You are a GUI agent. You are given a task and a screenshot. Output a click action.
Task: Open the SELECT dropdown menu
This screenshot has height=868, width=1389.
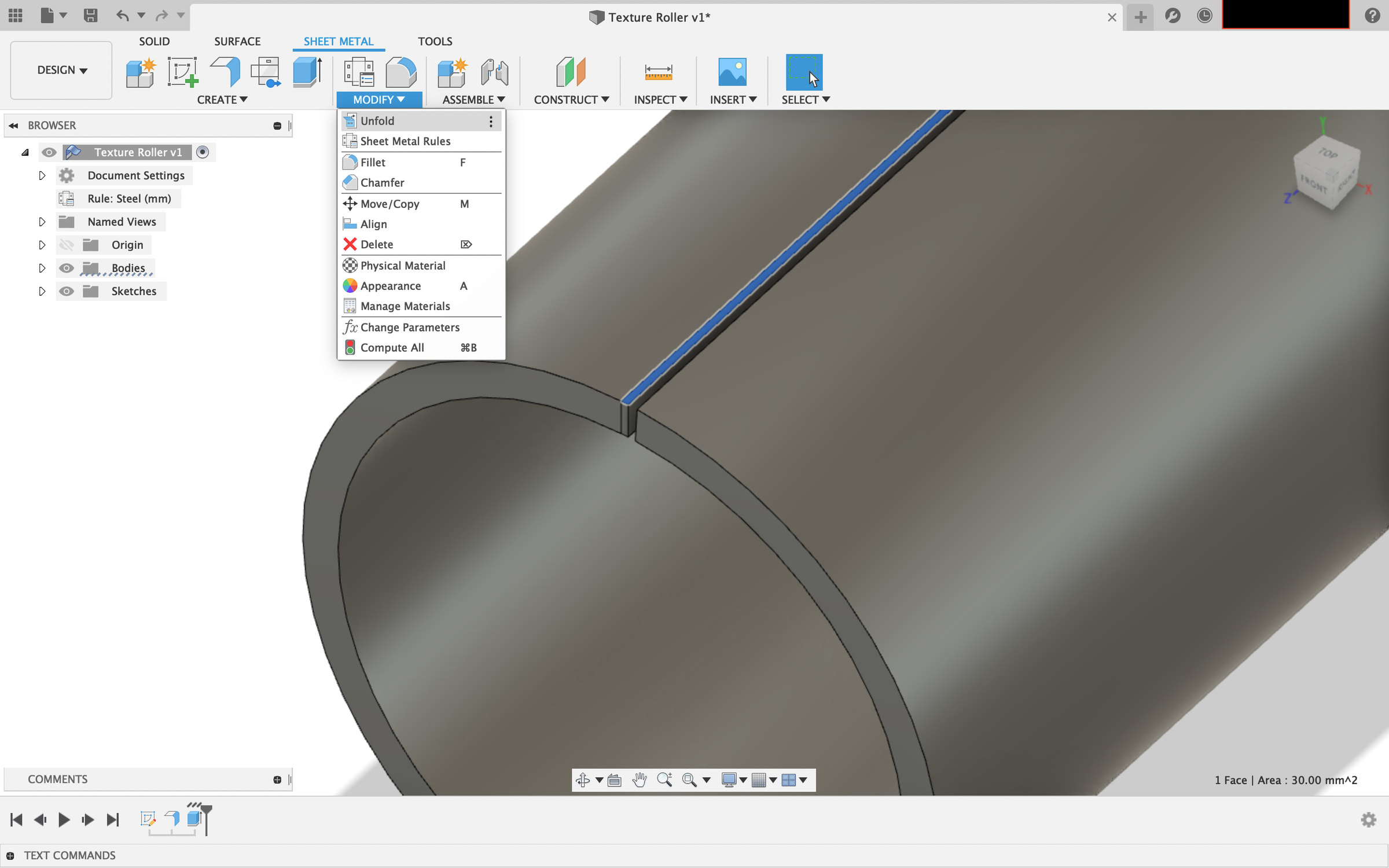(x=806, y=100)
